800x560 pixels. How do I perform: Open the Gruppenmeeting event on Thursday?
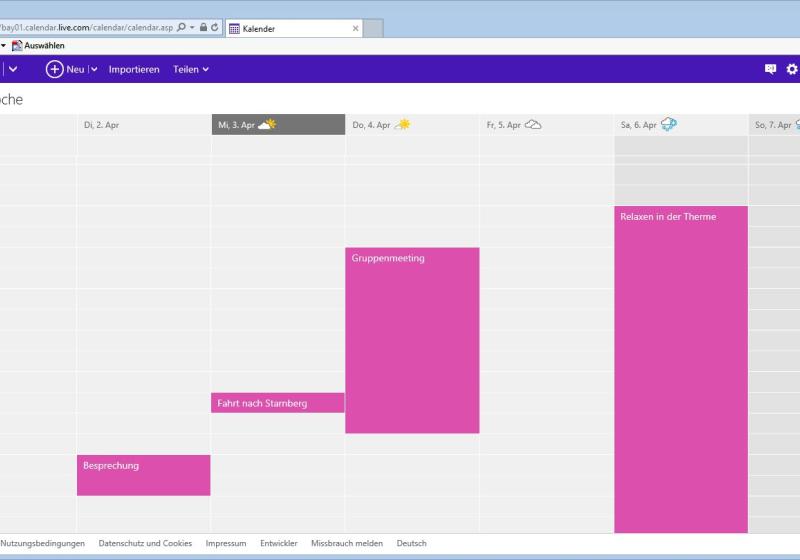click(412, 340)
